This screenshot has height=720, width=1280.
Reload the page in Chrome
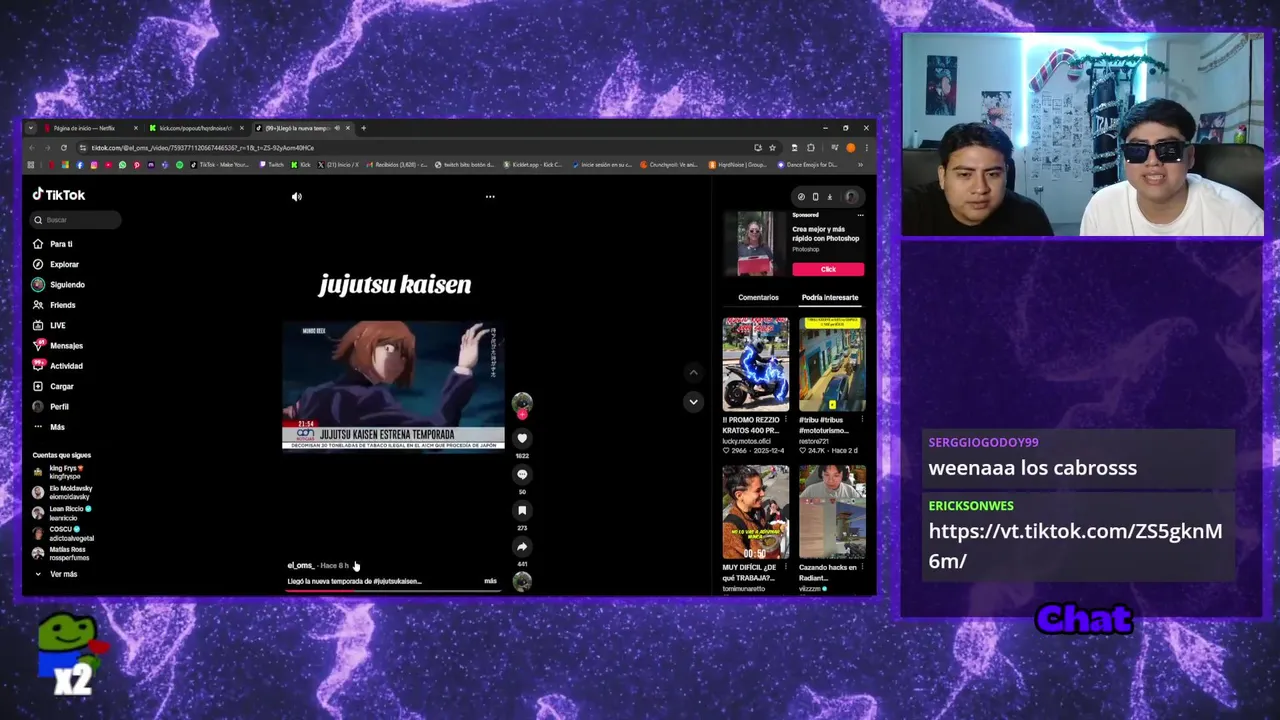[64, 148]
